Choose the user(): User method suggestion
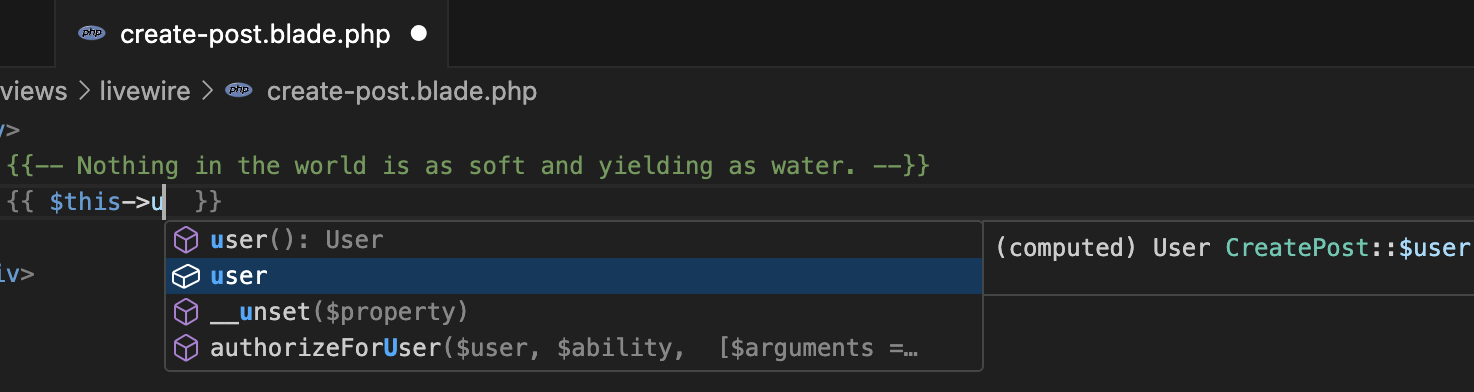The height and width of the screenshot is (392, 1474). pyautogui.click(x=573, y=240)
